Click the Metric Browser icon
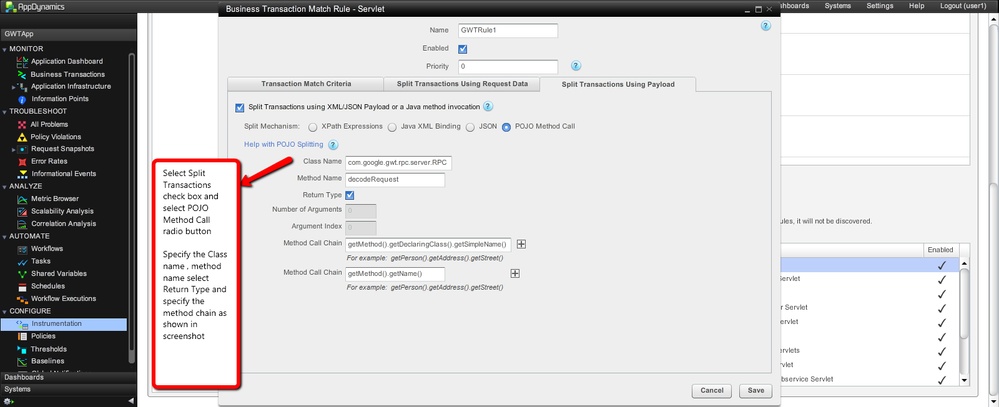 pos(22,199)
